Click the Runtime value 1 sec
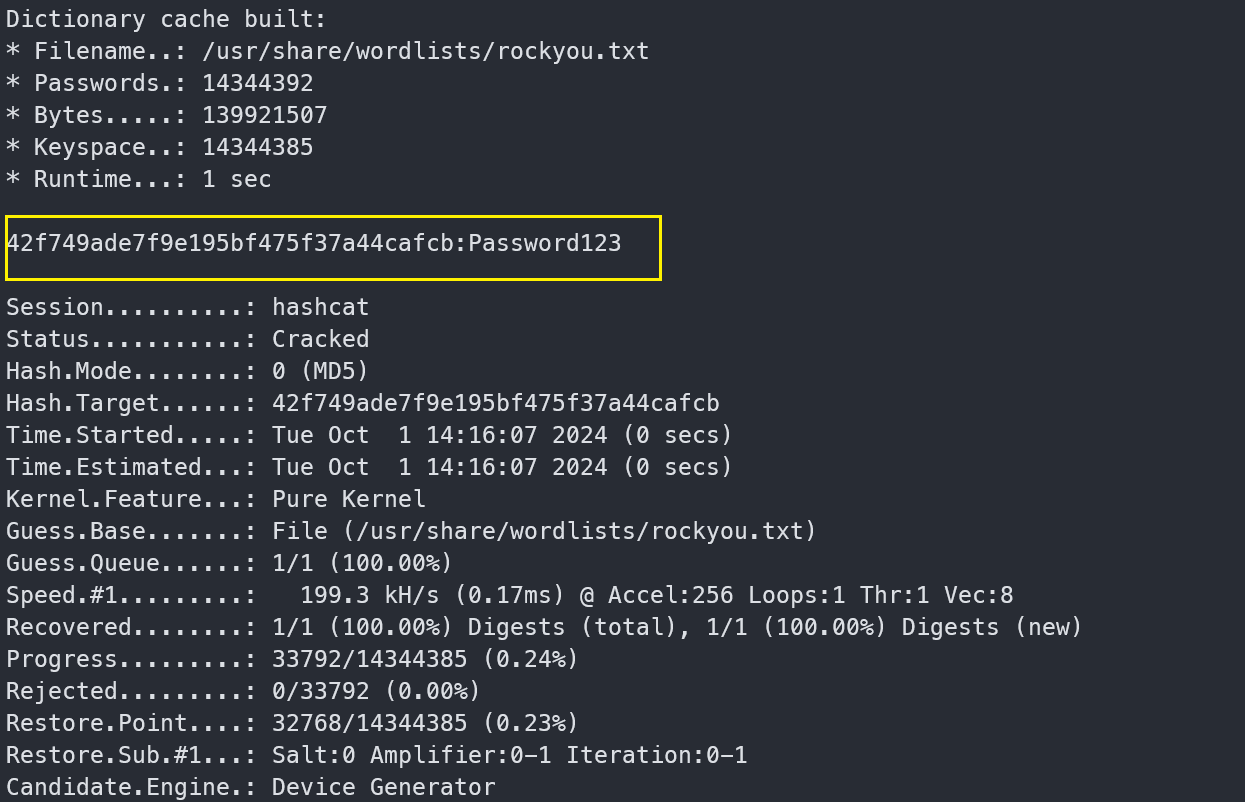This screenshot has width=1245, height=802. (236, 179)
